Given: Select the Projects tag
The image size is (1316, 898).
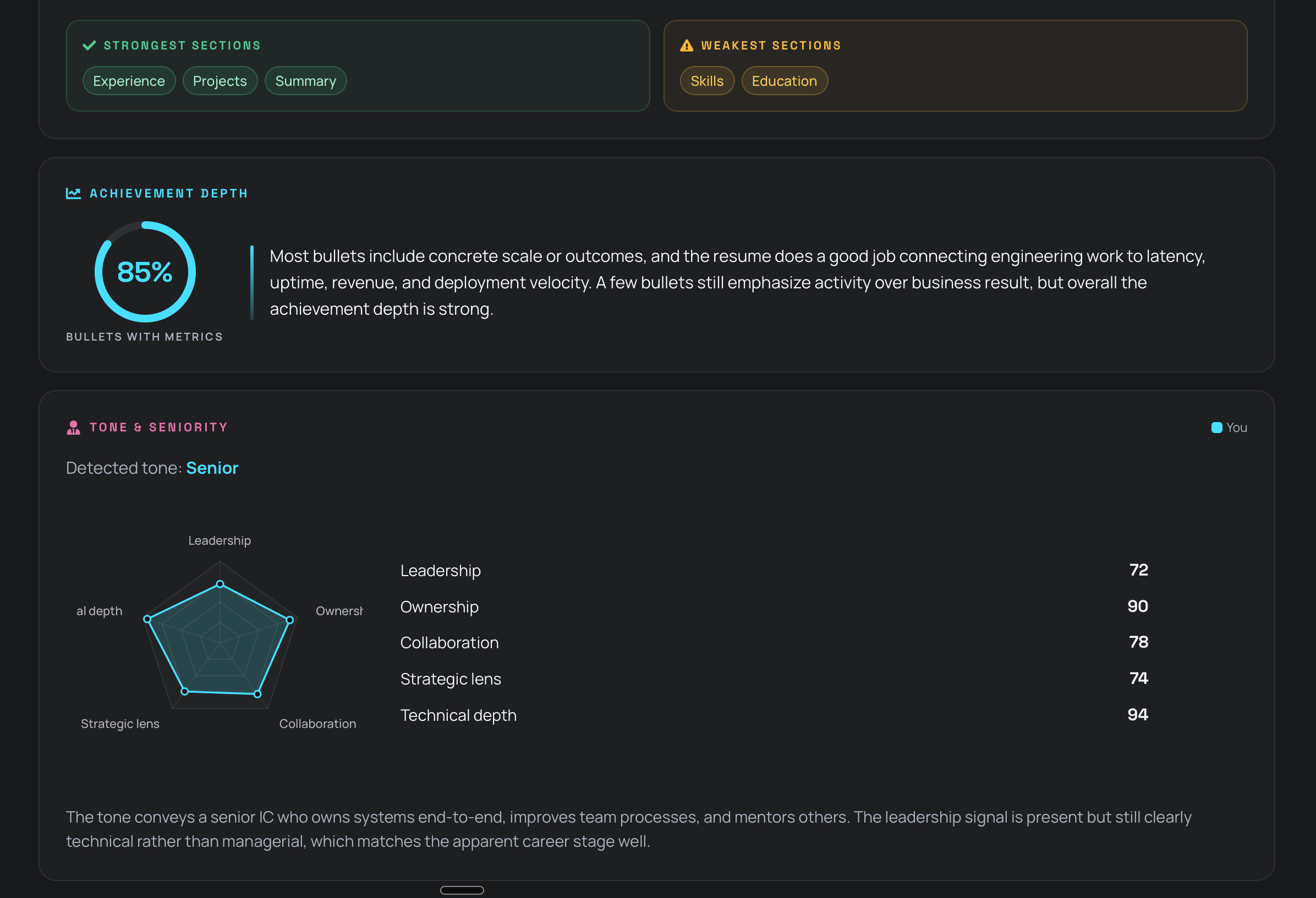Looking at the screenshot, I should pos(220,81).
